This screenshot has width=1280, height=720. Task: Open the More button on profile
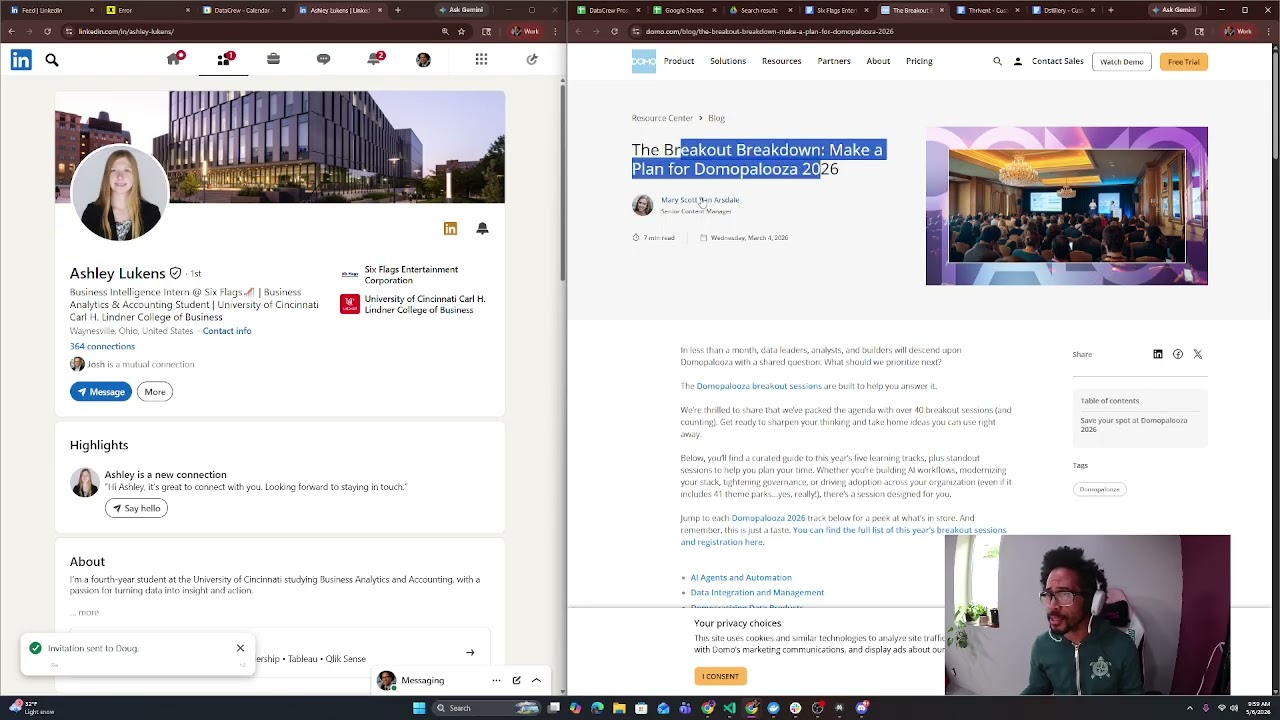[x=154, y=392]
